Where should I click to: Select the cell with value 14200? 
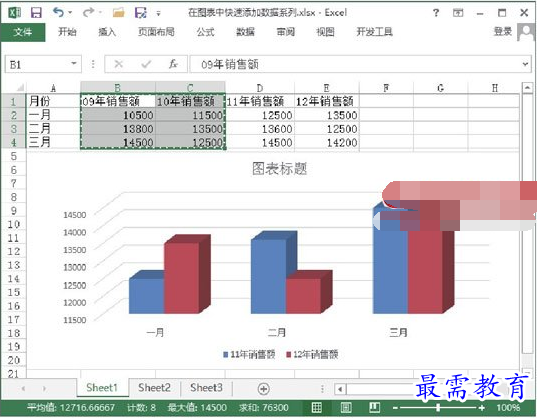point(326,142)
